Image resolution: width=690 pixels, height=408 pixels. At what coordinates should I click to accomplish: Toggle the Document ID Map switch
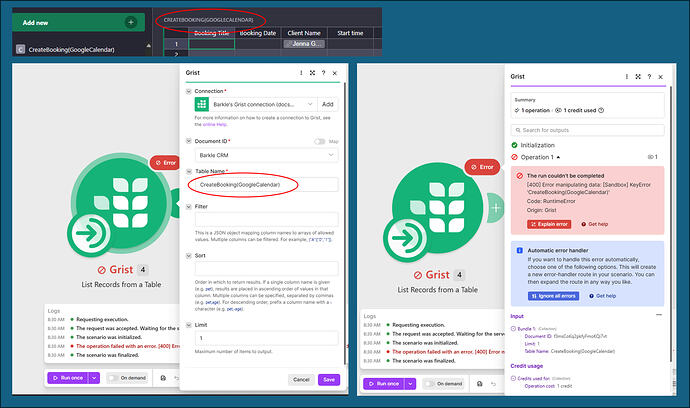[319, 141]
